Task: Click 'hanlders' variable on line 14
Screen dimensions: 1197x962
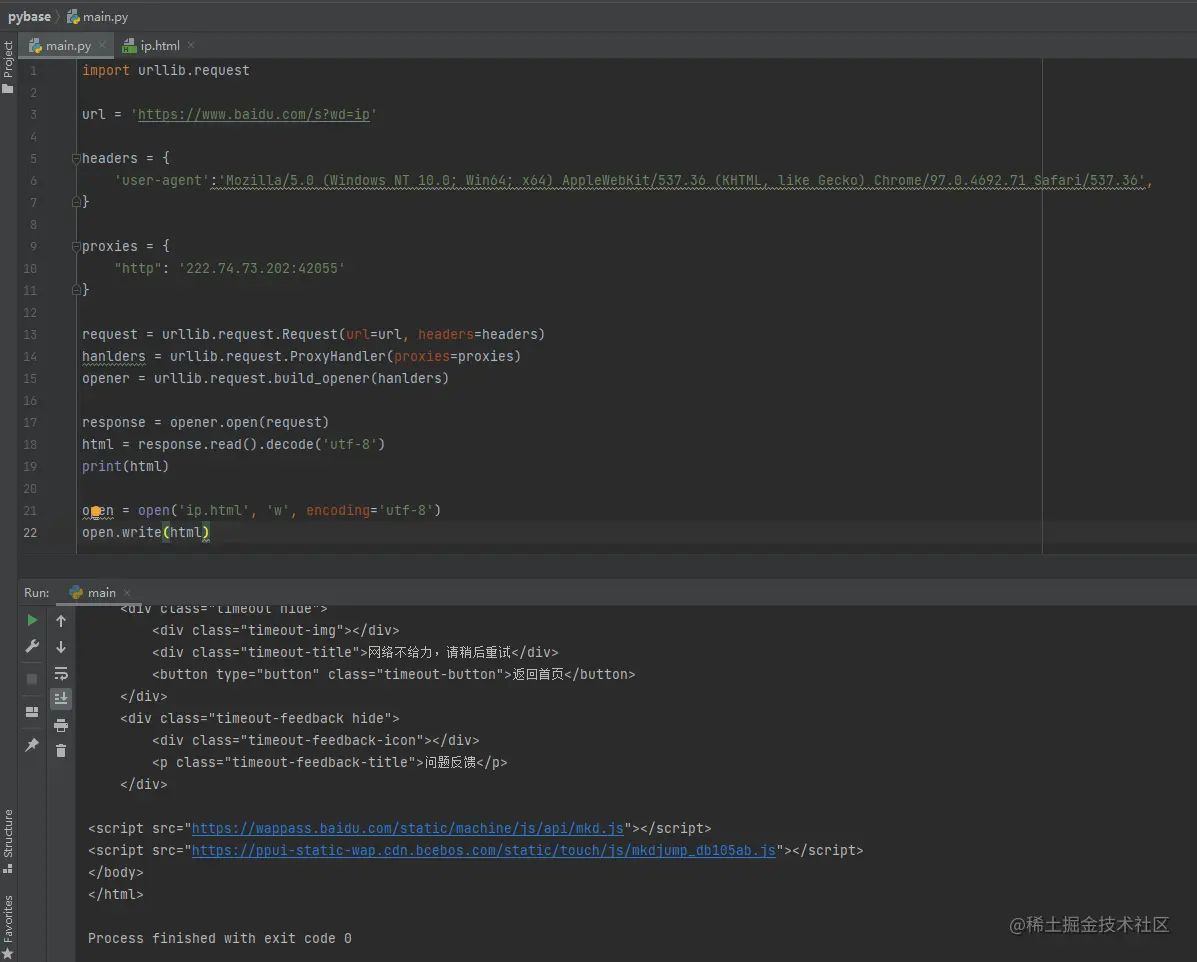Action: tap(113, 357)
